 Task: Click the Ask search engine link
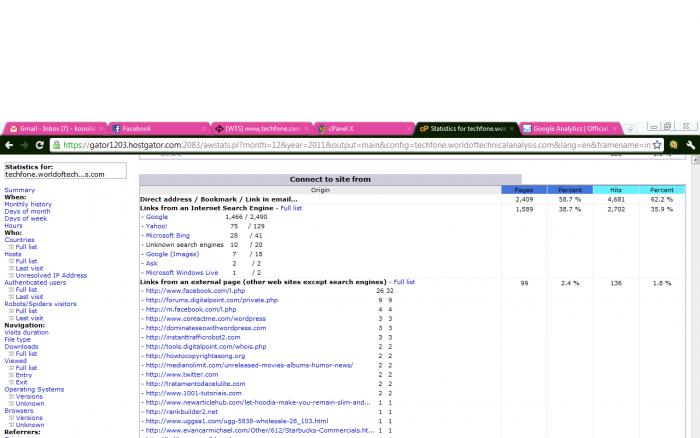[x=151, y=263]
